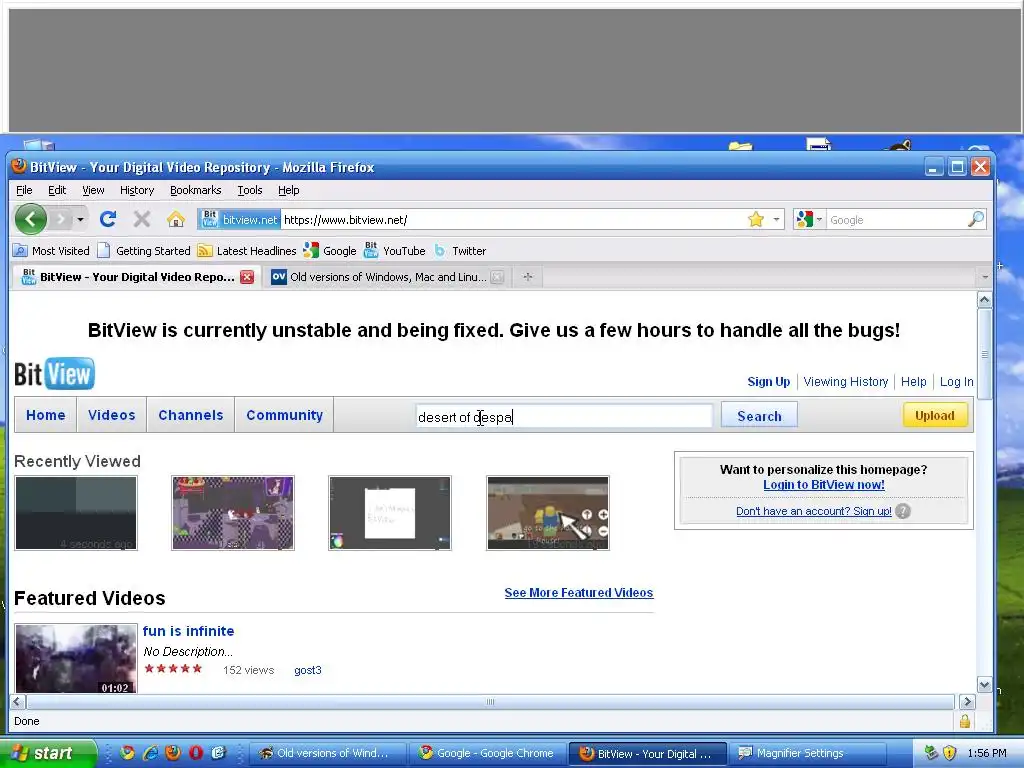Open the File menu

click(x=24, y=190)
